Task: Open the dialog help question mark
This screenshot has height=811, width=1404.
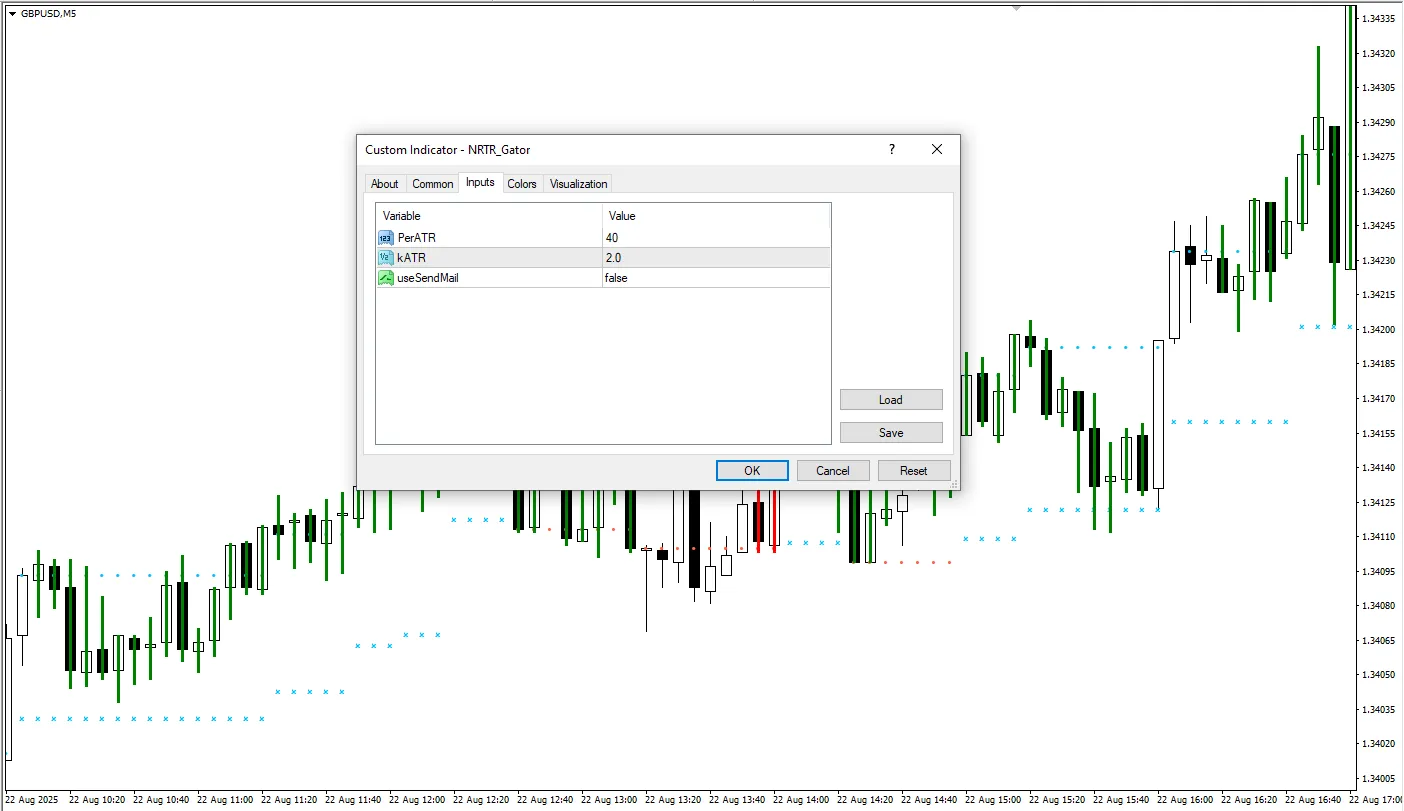Action: coord(892,149)
